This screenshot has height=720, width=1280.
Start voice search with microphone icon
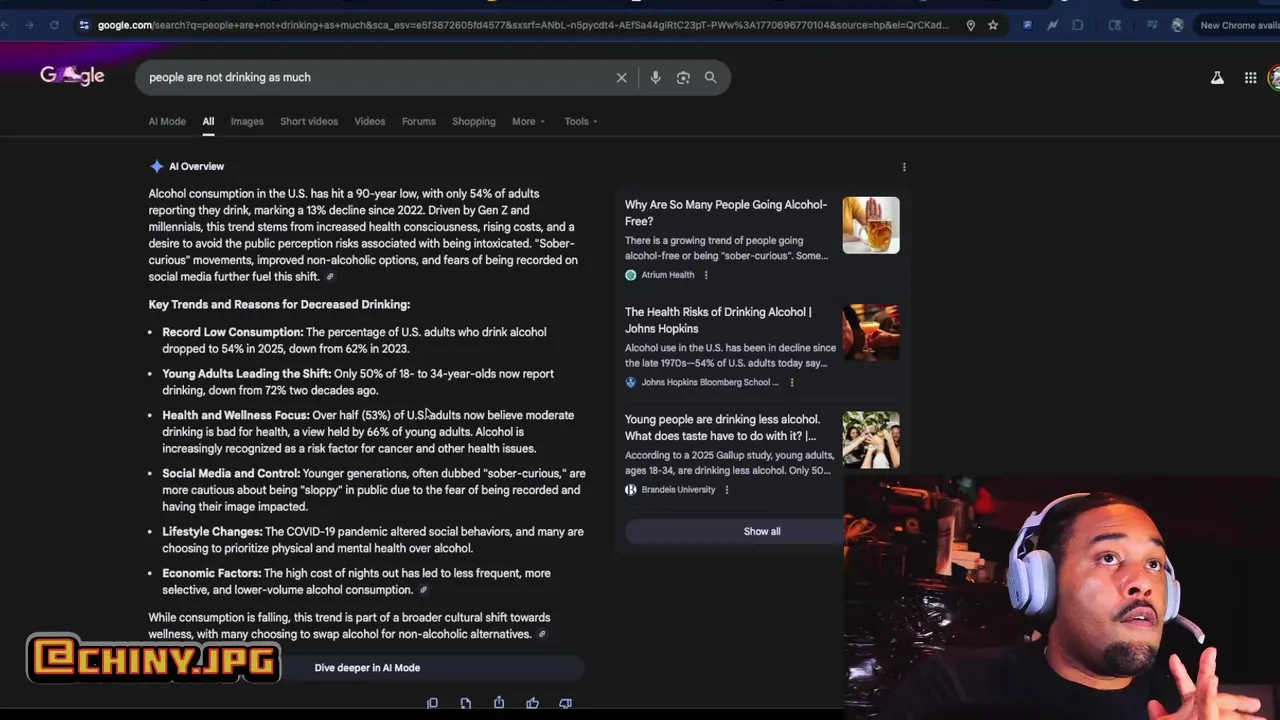click(655, 77)
